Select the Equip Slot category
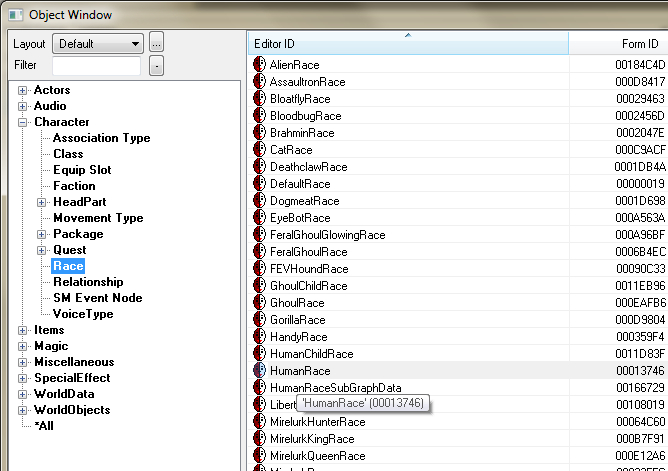 click(x=82, y=170)
